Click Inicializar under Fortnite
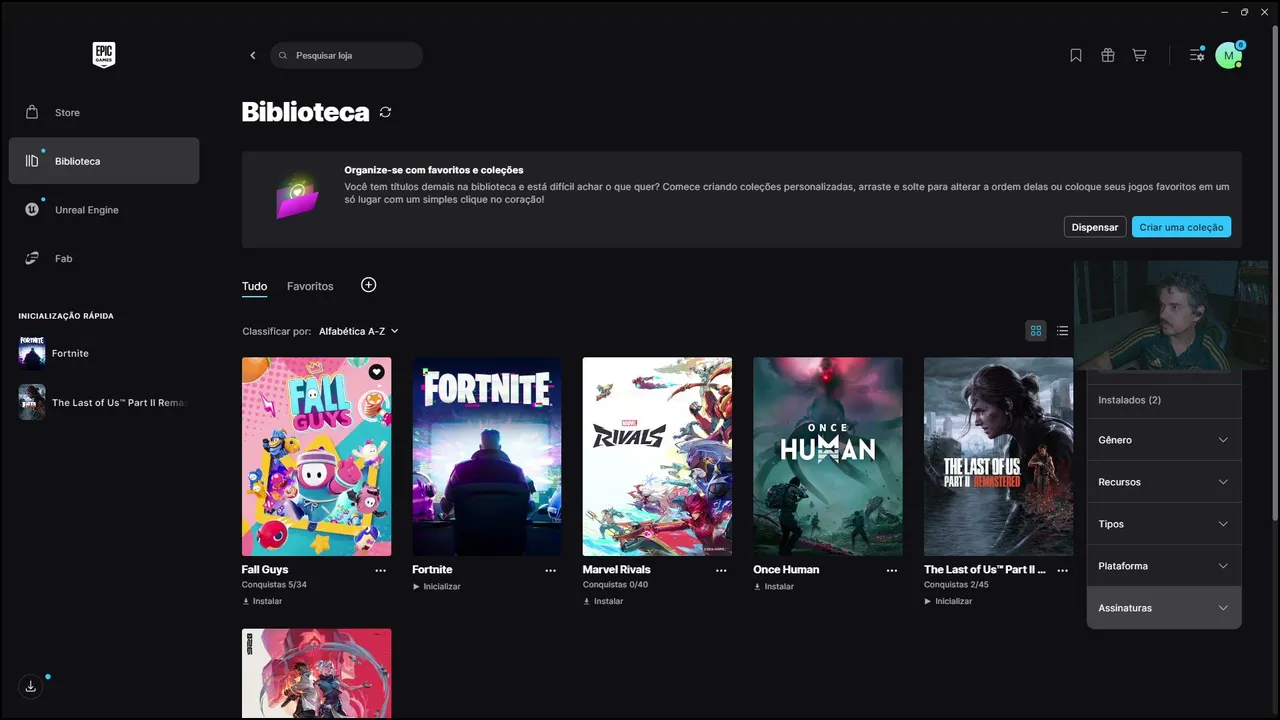This screenshot has height=720, width=1280. tap(436, 586)
